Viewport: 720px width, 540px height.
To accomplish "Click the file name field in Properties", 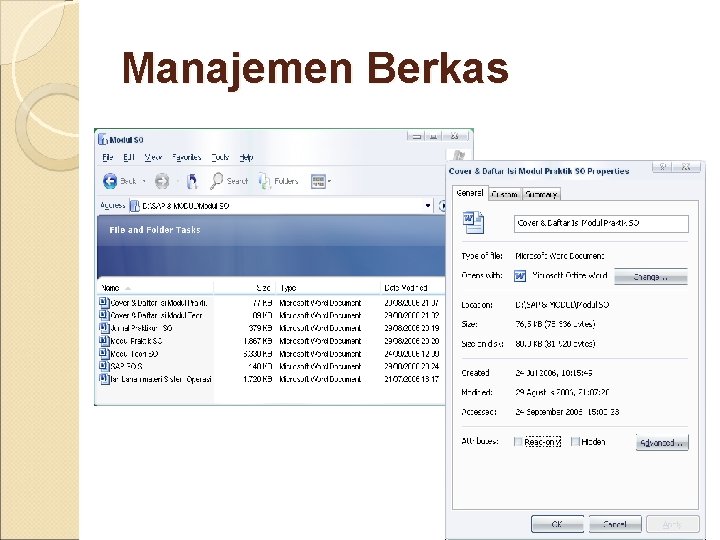I will 601,224.
